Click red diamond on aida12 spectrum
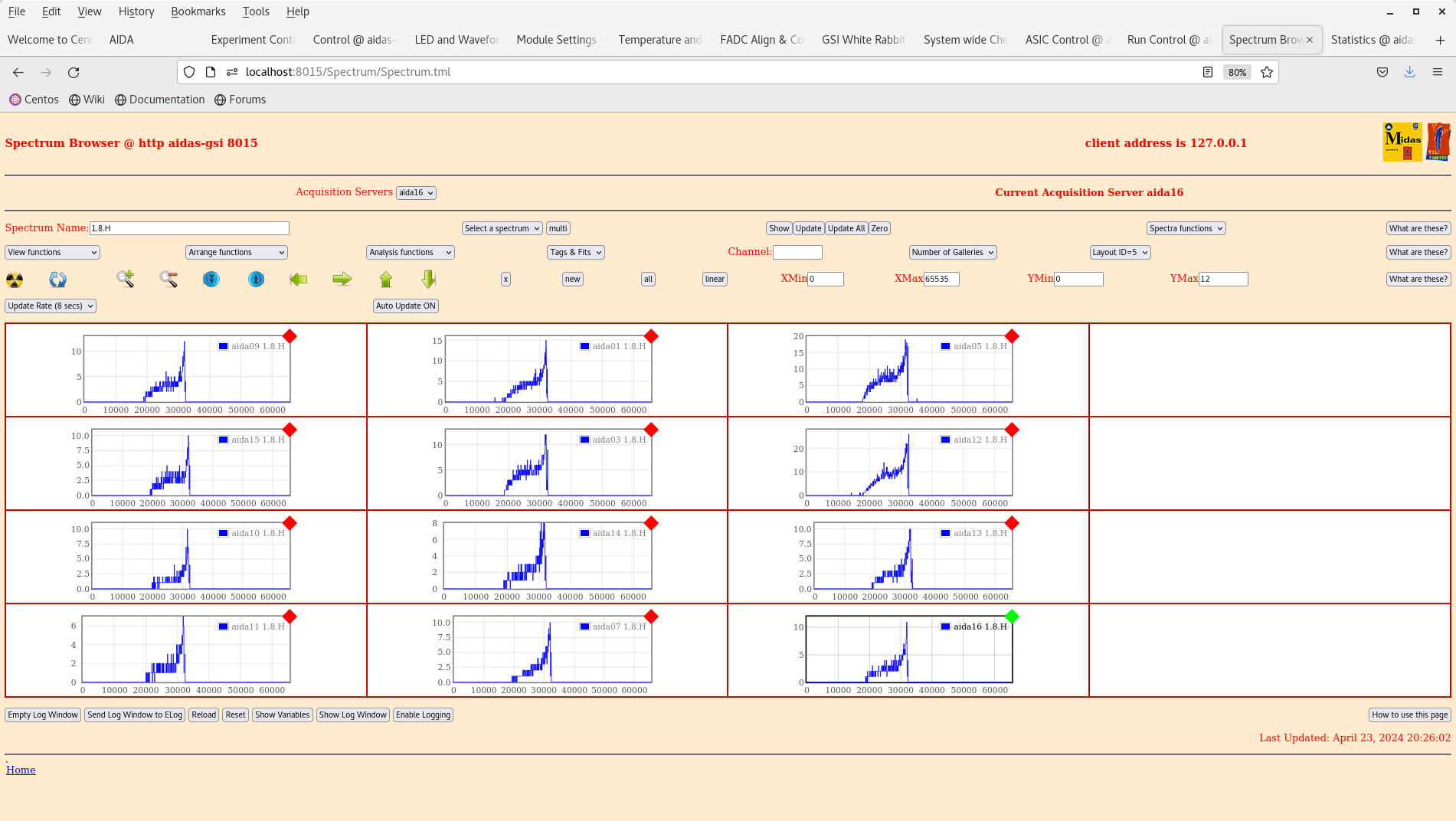 pyautogui.click(x=1012, y=430)
